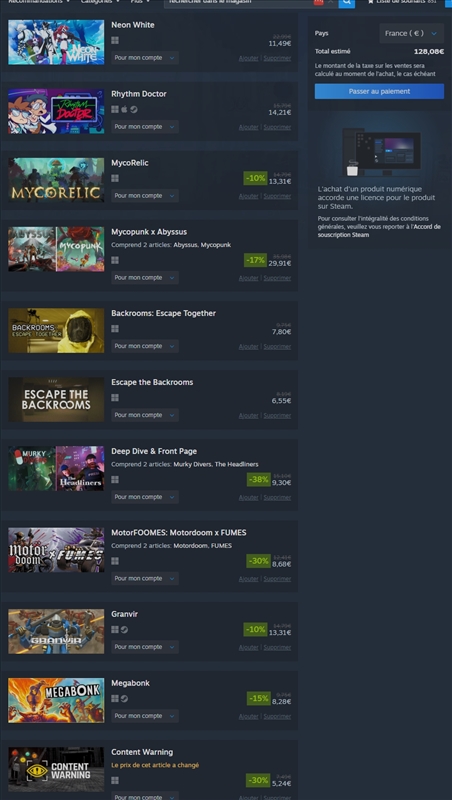Image resolution: width=452 pixels, height=800 pixels.
Task: Click the Apple platform icon under Rhythm Doctor
Action: pos(124,109)
